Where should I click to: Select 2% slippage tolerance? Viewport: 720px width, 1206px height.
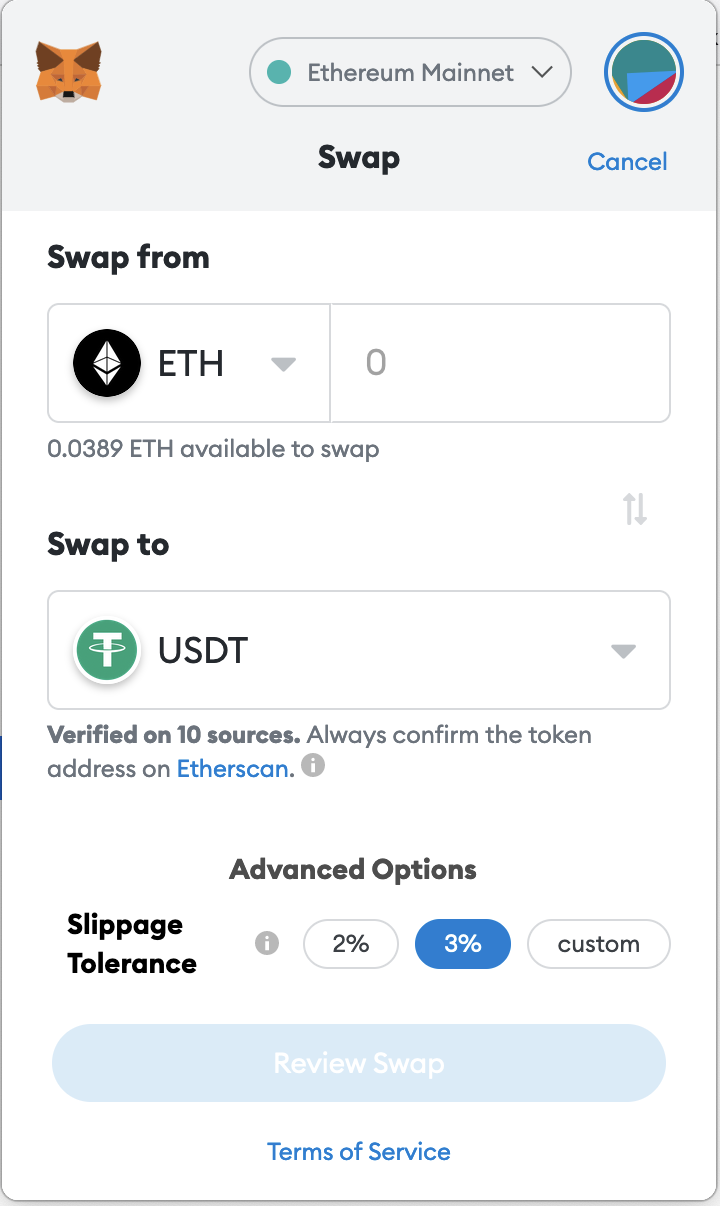coord(351,944)
